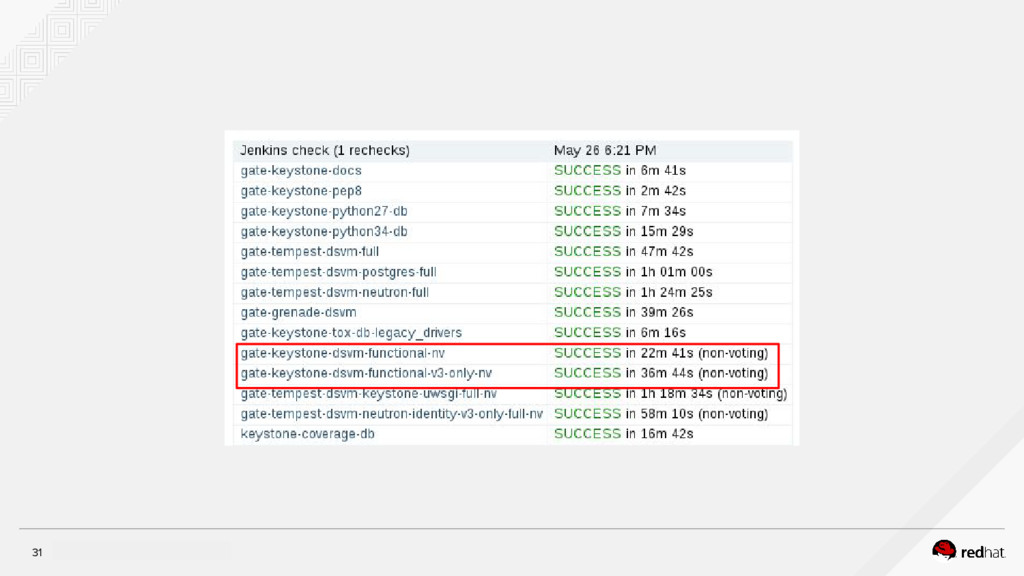This screenshot has height=576, width=1024.
Task: Open gate-keystone-python34-db job link
Action: [x=323, y=232]
